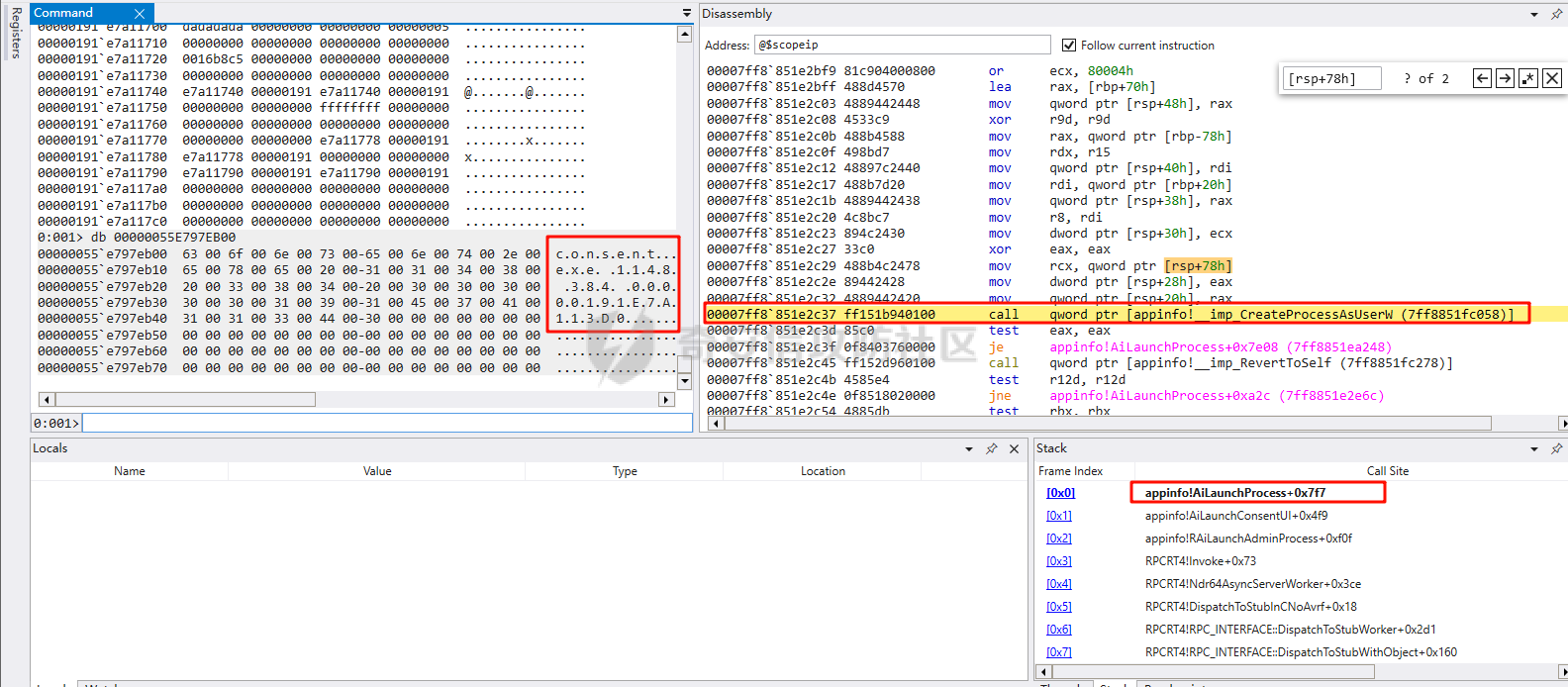Click AiLaunchConsentUI+0x4f9 call site
This screenshot has height=687, width=1568.
1236,516
